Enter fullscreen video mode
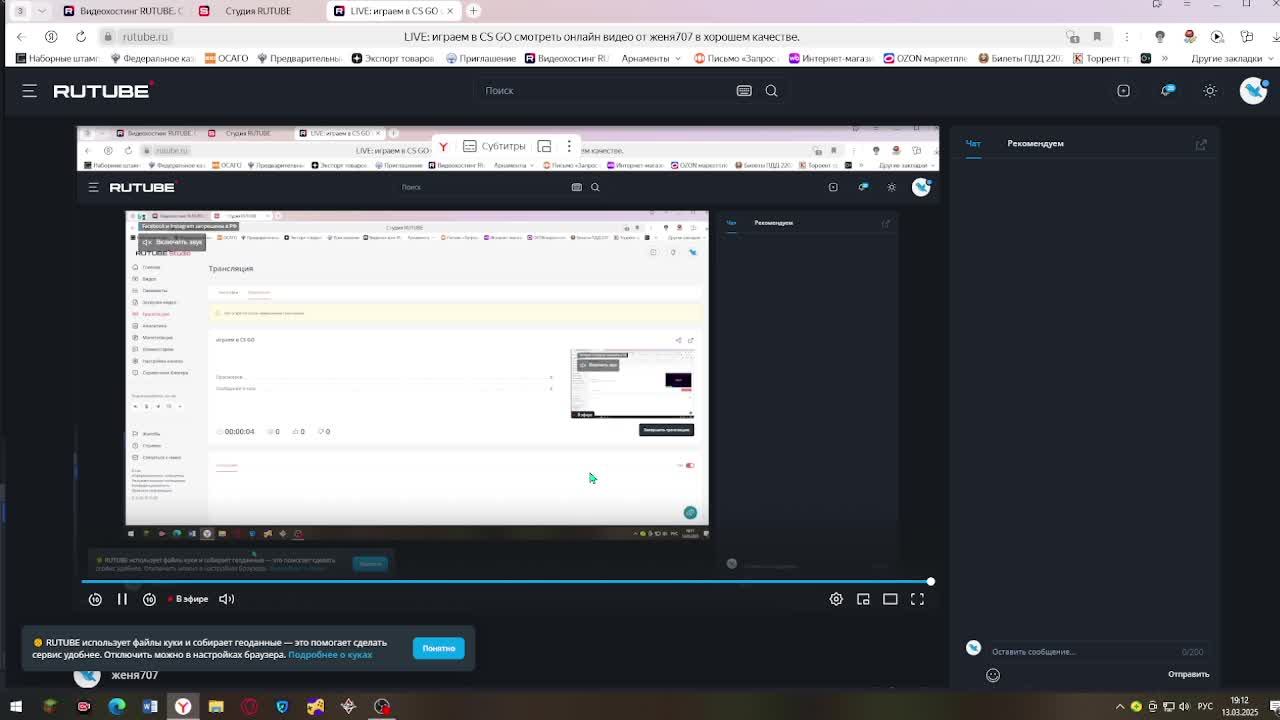The width and height of the screenshot is (1280, 720). click(917, 599)
